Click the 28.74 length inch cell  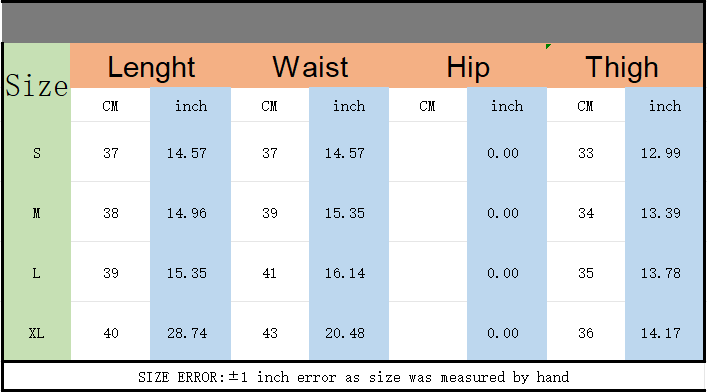(x=190, y=332)
